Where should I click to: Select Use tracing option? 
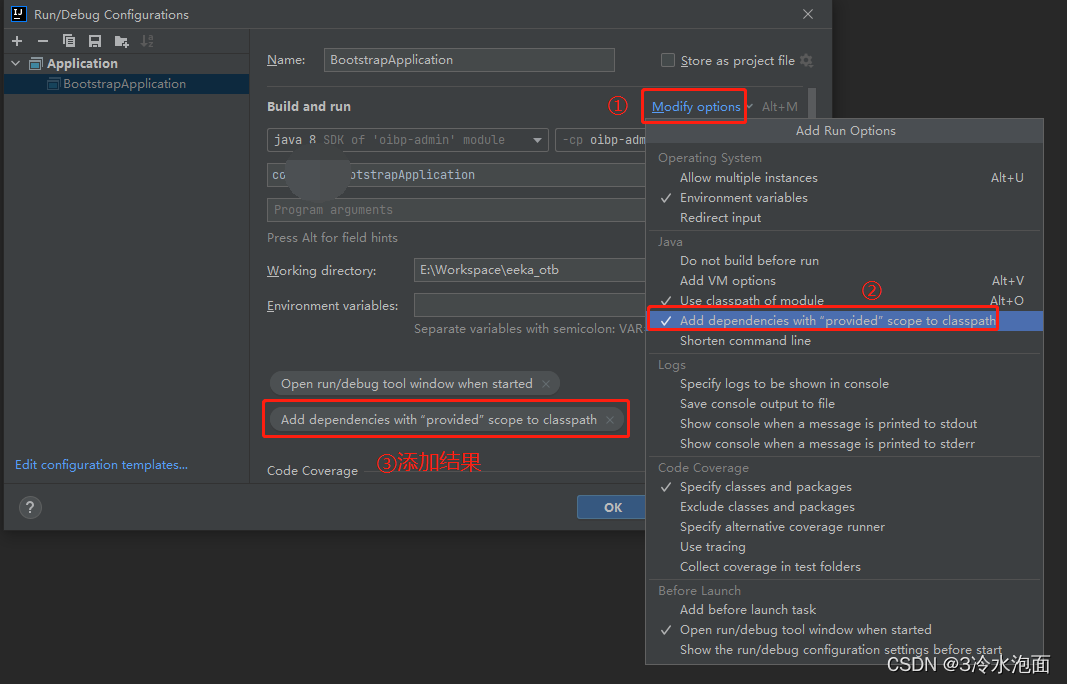(844, 547)
